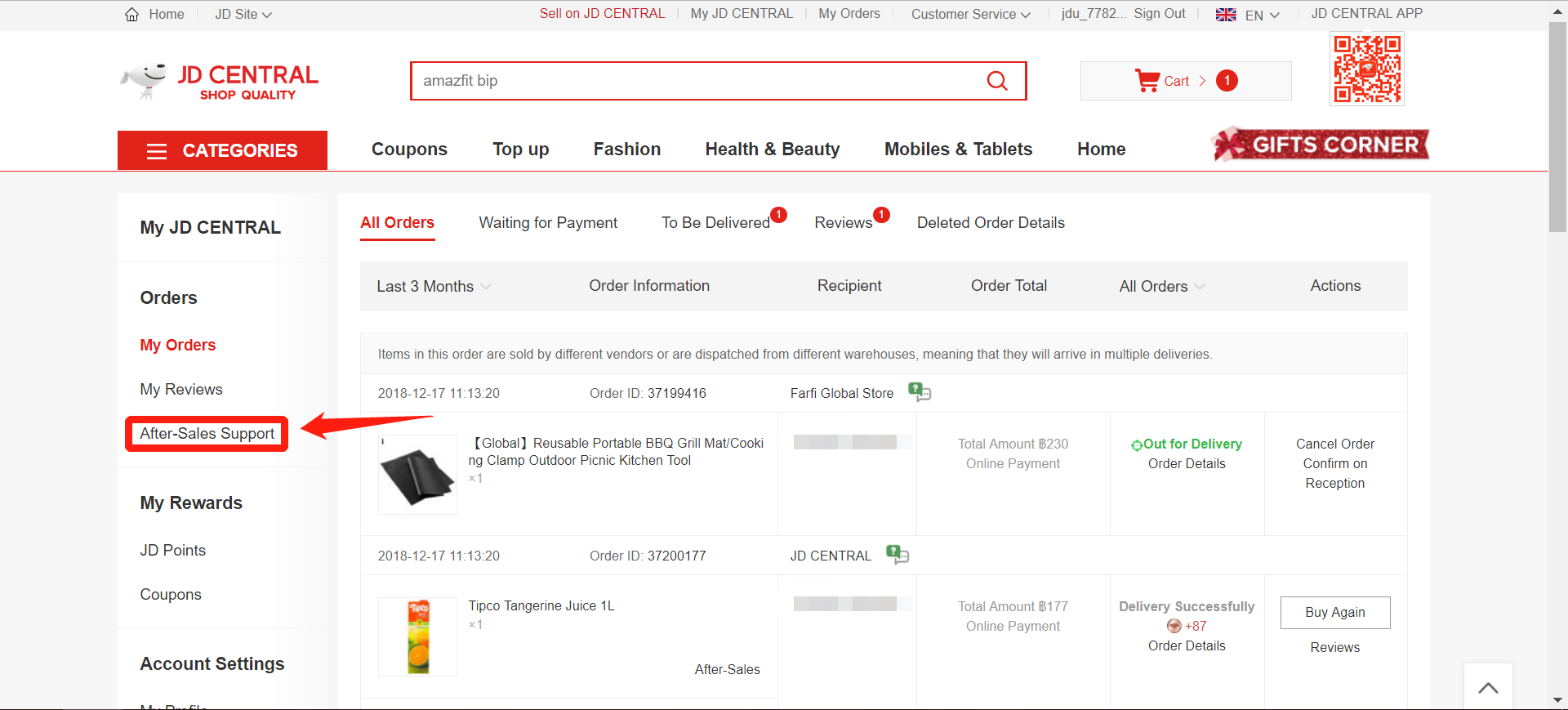Chat with JD CENTRAL seller icon

[898, 556]
